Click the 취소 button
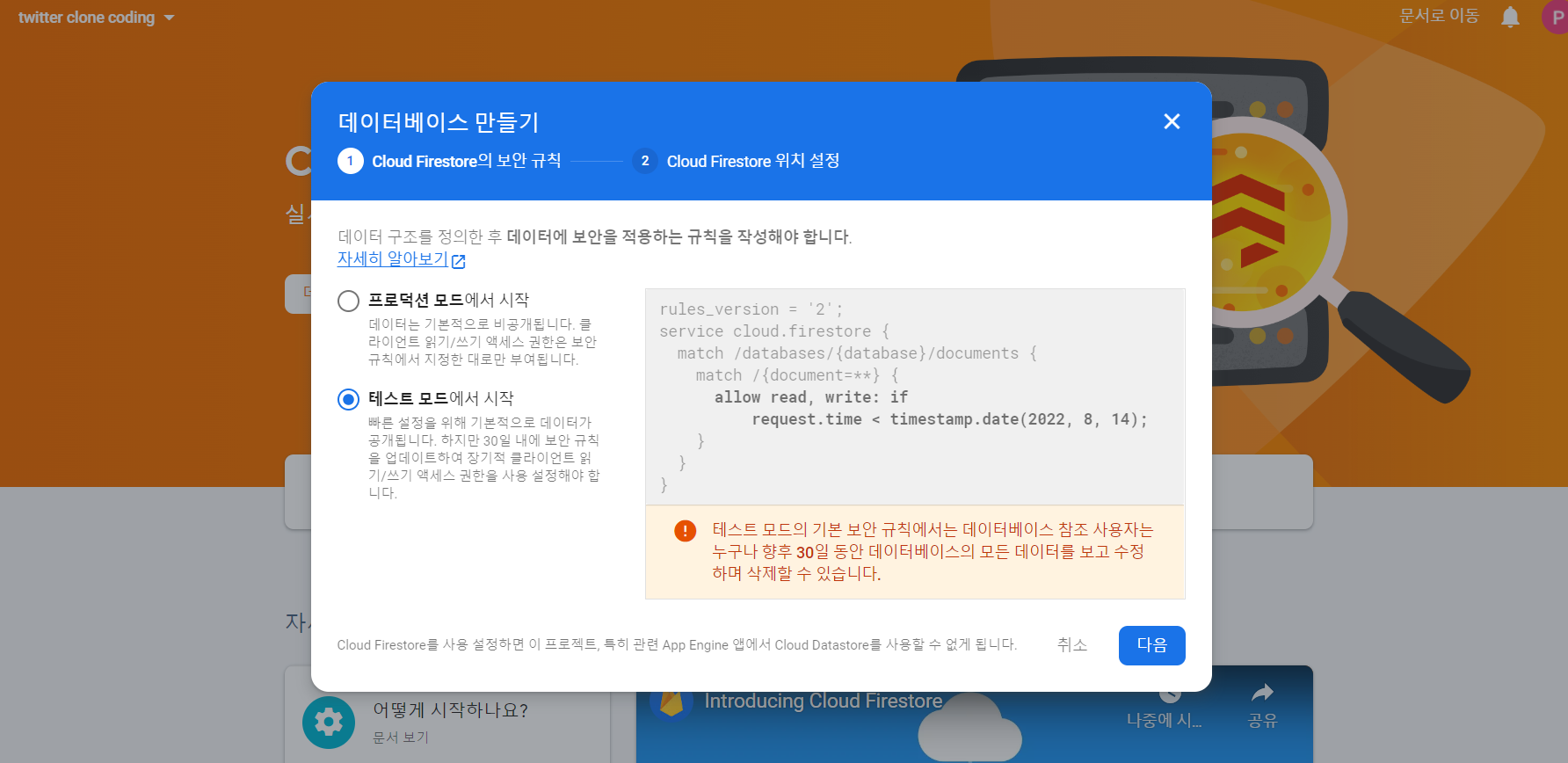The height and width of the screenshot is (763, 1568). point(1072,645)
